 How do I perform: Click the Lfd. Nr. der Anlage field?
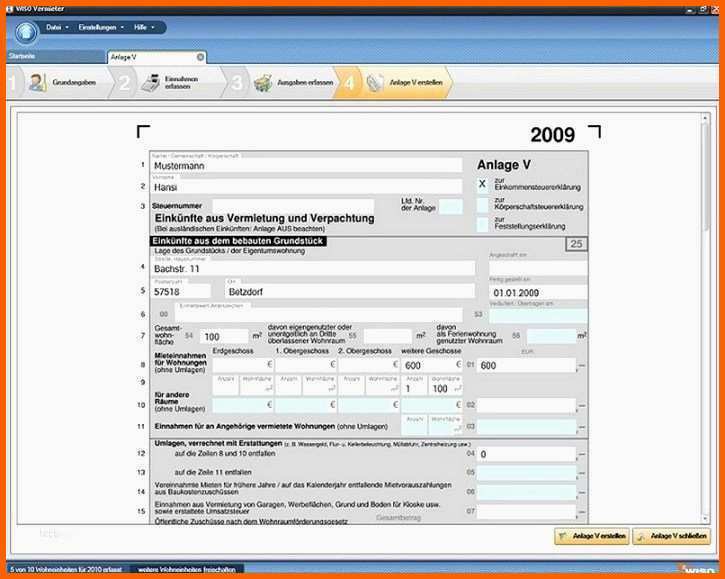pos(450,207)
